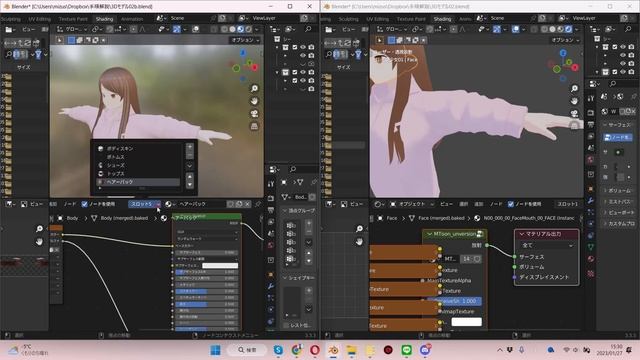Toggle overlays icon in left window header
The width and height of the screenshot is (640, 360).
click(196, 29)
